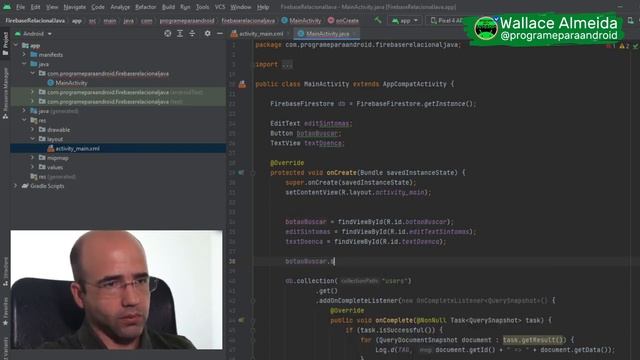Toggle the Favorites side tab
The height and width of the screenshot is (360, 640).
pos(5,312)
